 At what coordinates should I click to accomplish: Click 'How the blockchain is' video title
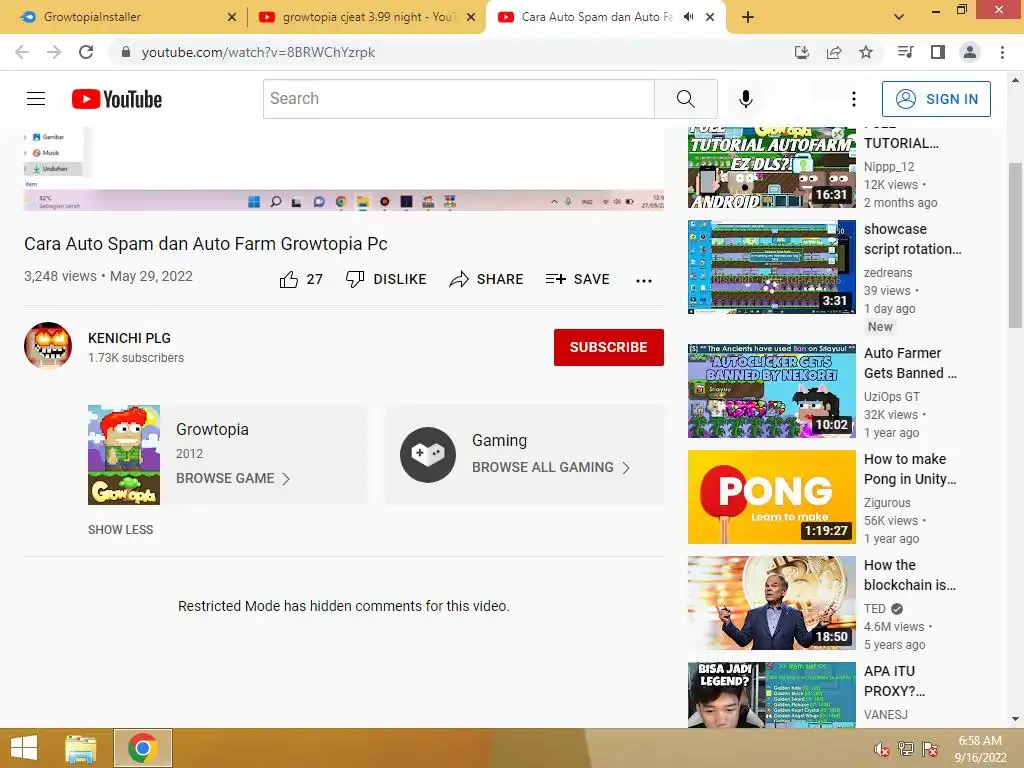tap(909, 575)
